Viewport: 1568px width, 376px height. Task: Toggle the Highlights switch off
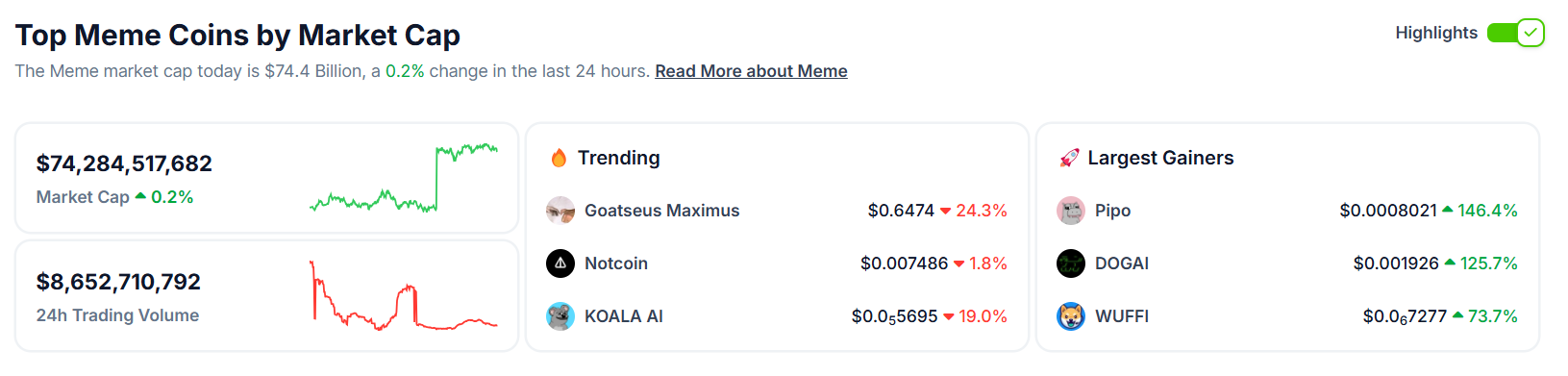tap(1515, 33)
